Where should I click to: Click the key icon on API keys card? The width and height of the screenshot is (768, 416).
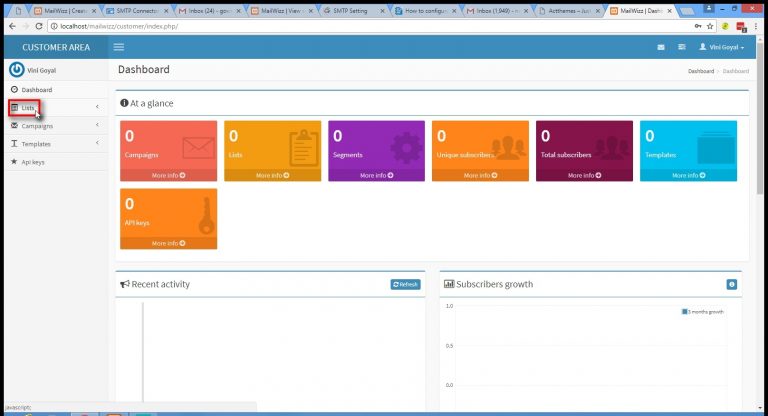pos(207,216)
